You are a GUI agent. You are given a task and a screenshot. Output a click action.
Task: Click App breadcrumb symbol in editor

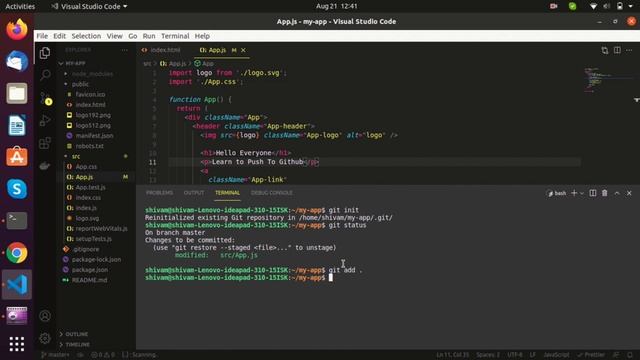pyautogui.click(x=204, y=64)
